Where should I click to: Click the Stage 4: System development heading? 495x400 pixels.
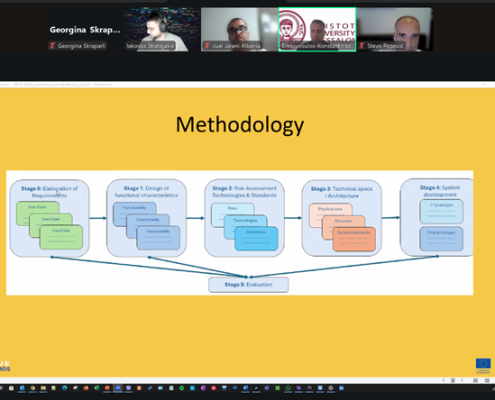440,191
